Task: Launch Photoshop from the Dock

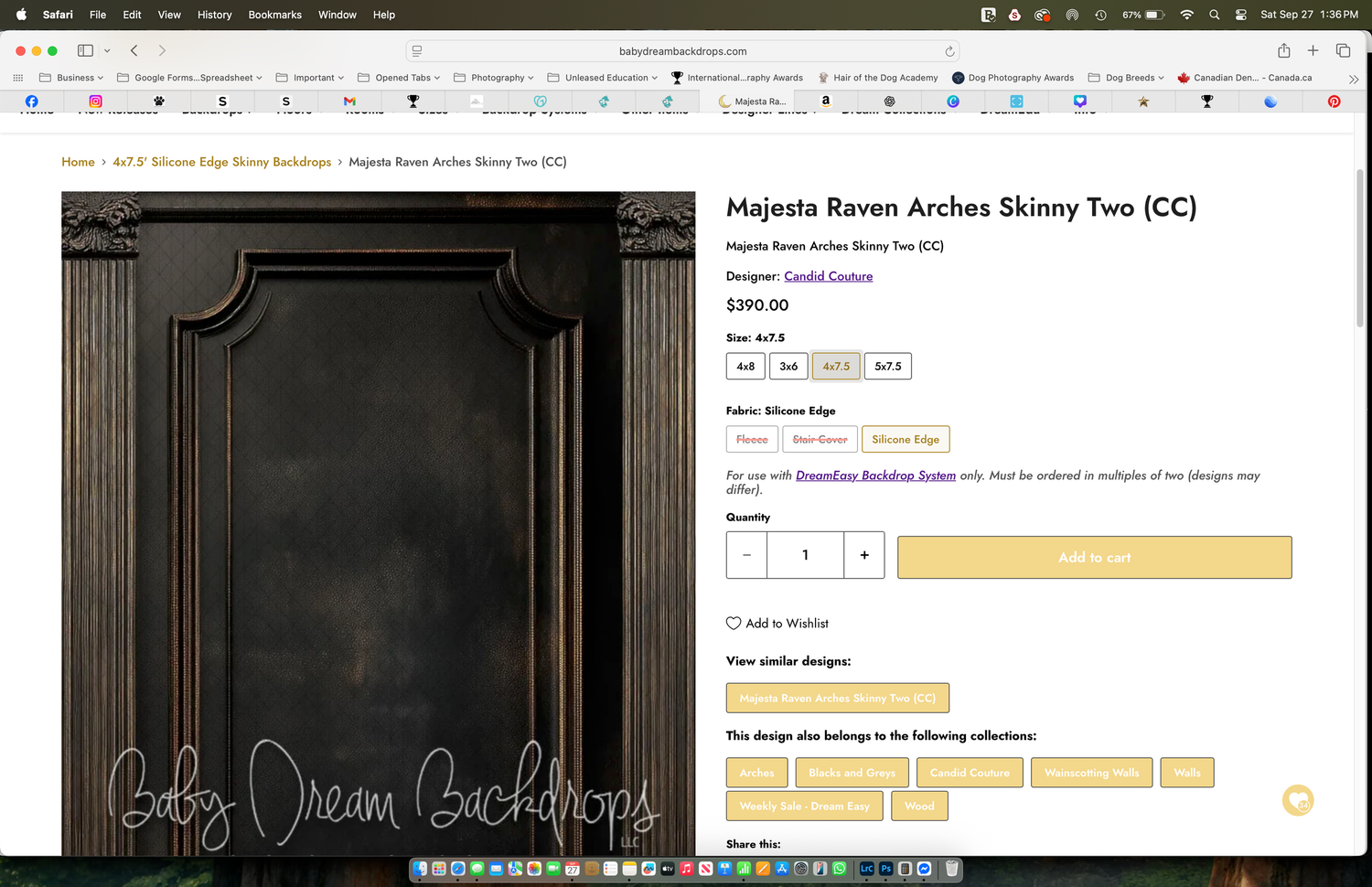Action: click(885, 869)
